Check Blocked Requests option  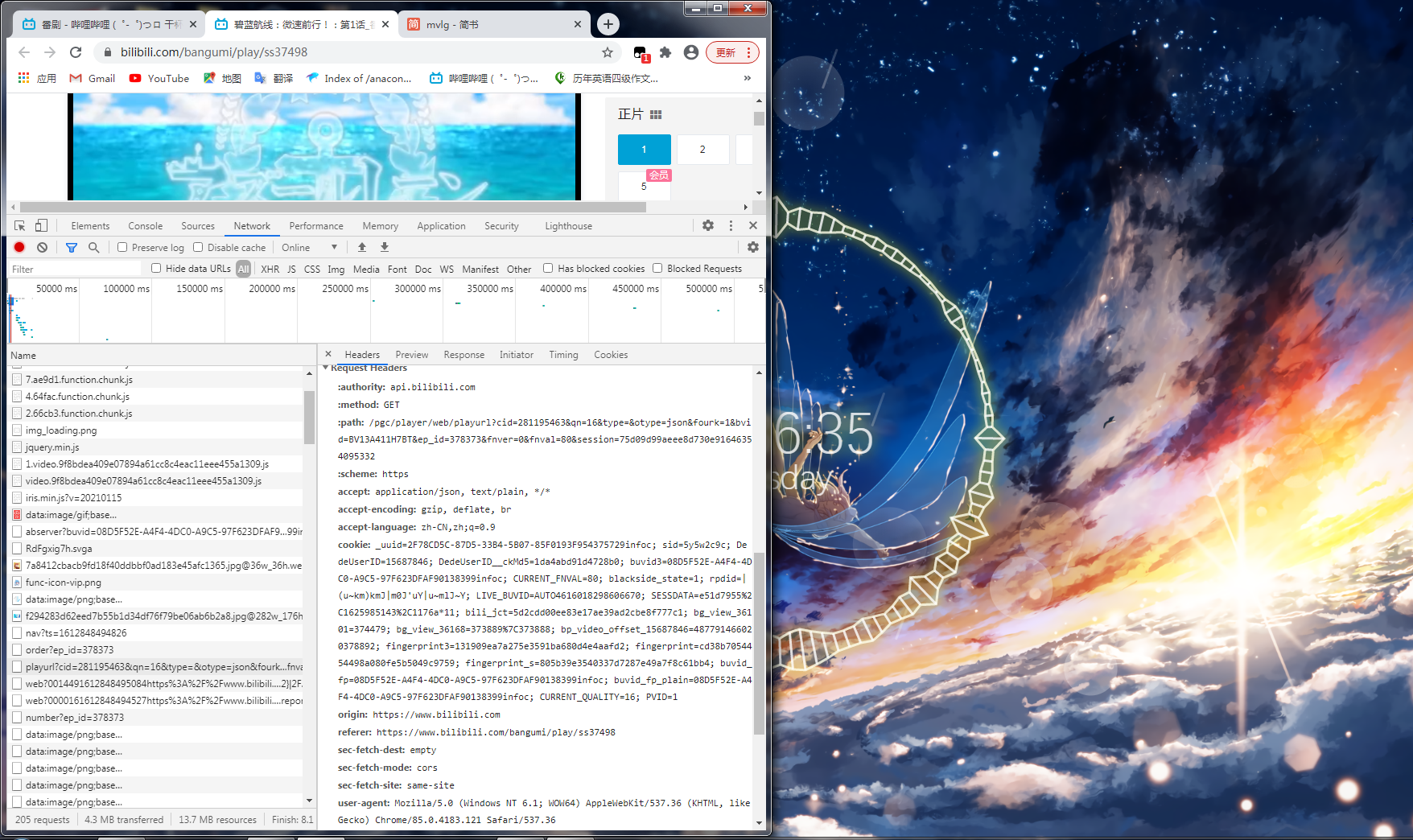pos(657,268)
